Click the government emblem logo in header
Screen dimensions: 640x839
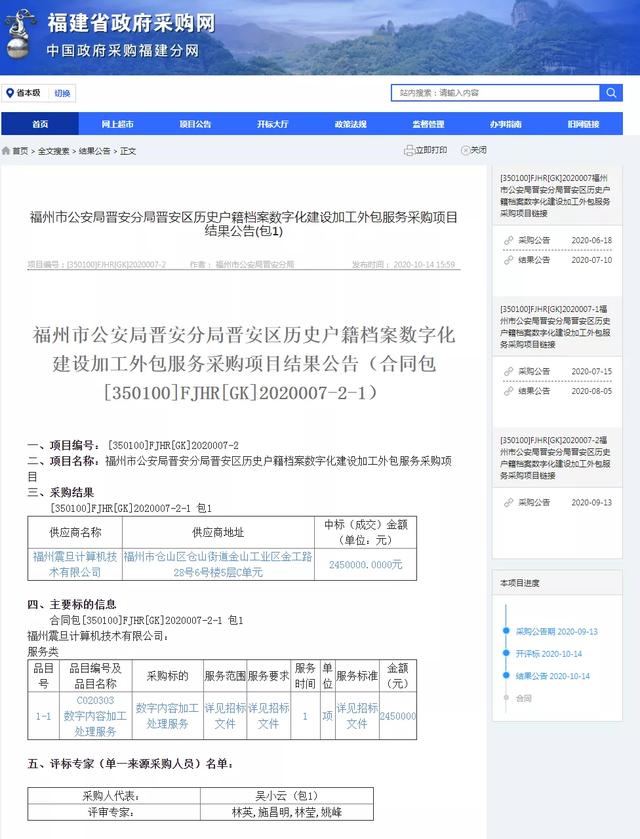[x=19, y=33]
